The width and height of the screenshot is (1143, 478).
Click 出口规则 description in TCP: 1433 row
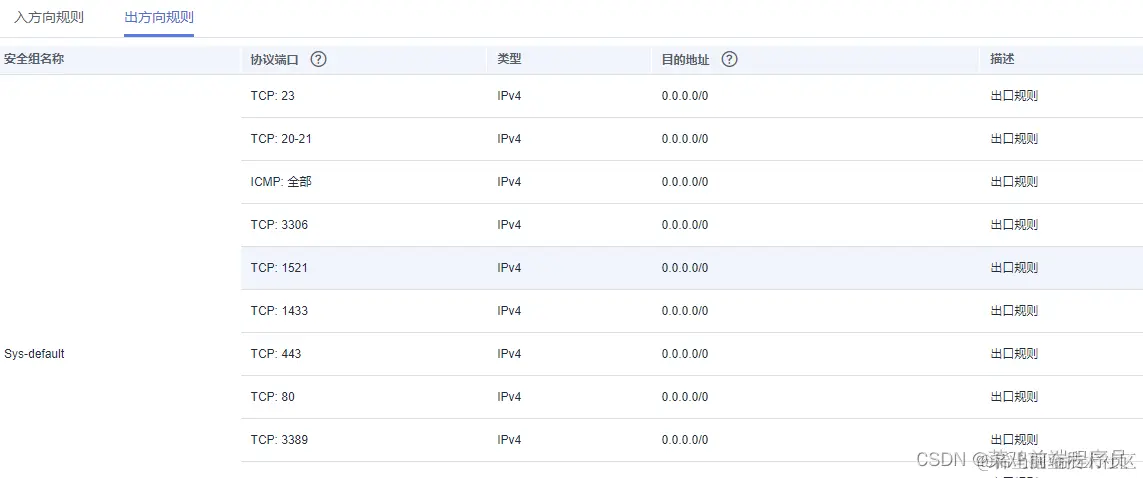pyautogui.click(x=1014, y=310)
